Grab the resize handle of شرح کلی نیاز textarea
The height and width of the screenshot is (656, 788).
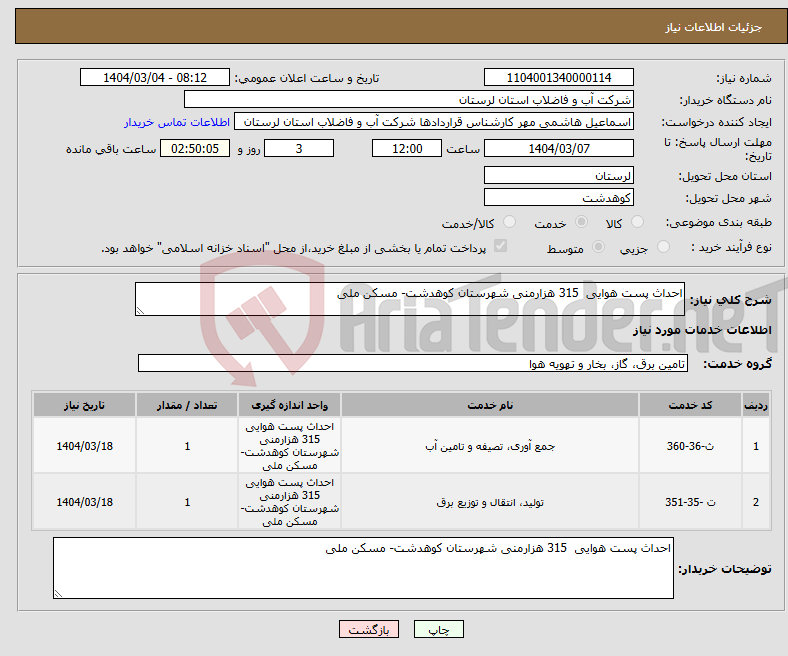point(140,311)
